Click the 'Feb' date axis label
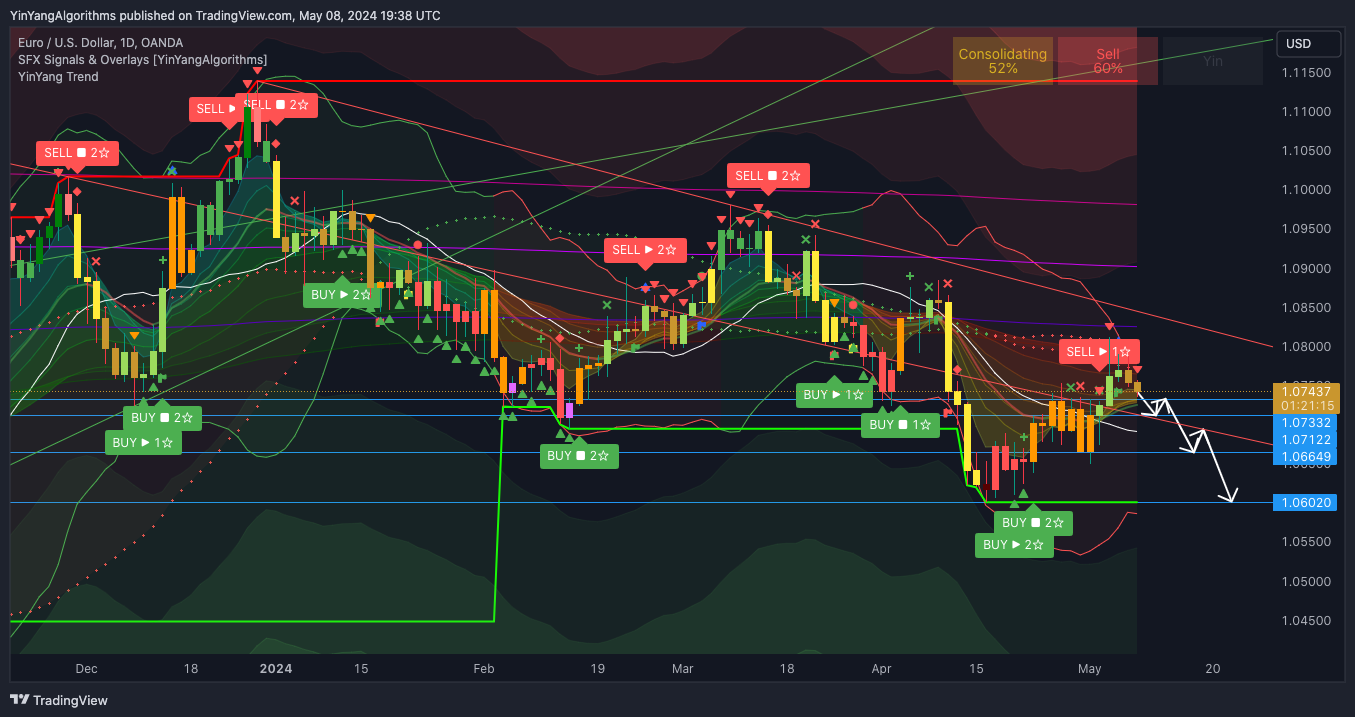Screen dimensions: 1355x717 (x=484, y=669)
